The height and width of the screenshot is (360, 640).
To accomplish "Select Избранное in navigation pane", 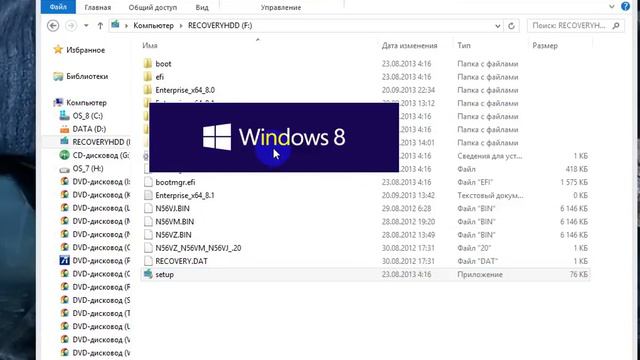I will 86,50.
